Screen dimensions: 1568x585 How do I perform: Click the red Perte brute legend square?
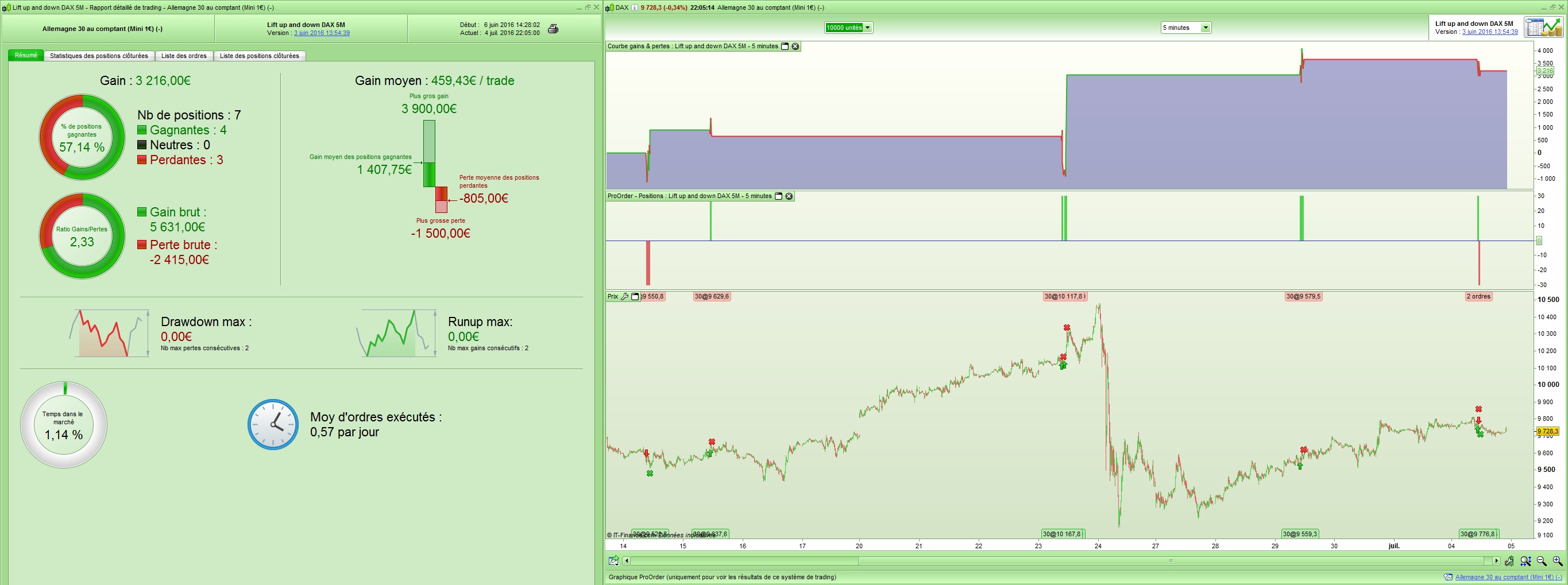click(142, 245)
